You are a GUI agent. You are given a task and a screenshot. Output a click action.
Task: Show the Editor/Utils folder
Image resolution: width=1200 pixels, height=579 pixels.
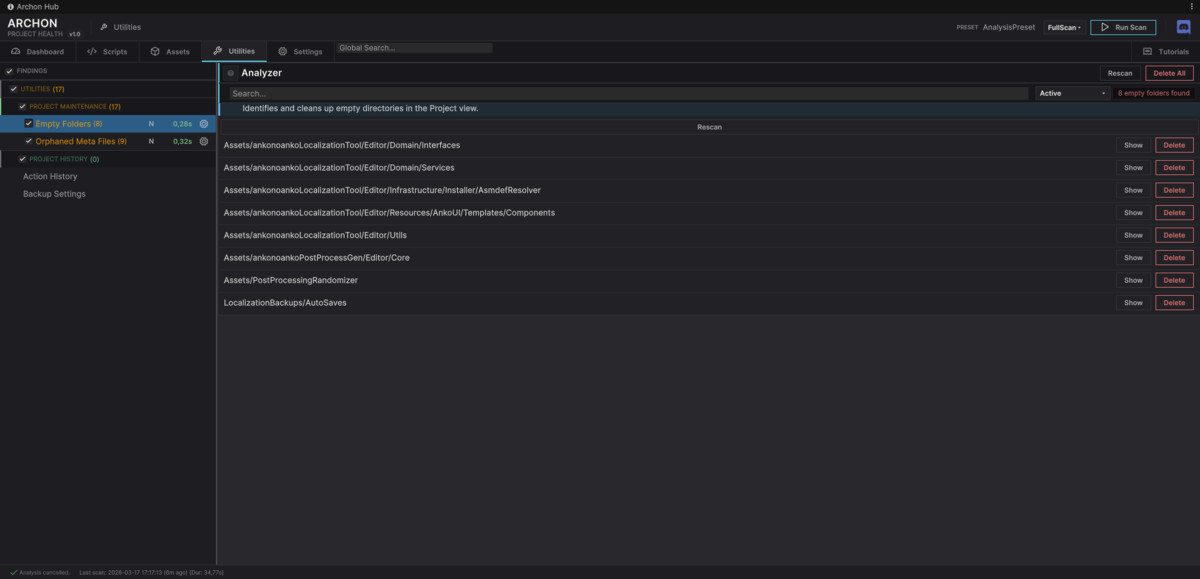coord(1133,235)
